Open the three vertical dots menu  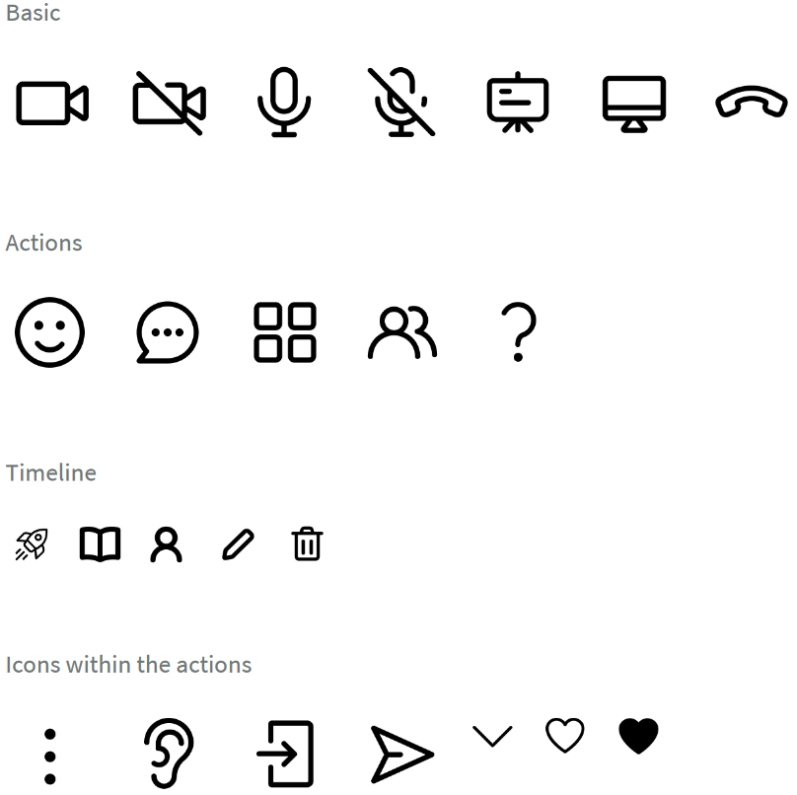pyautogui.click(x=50, y=756)
